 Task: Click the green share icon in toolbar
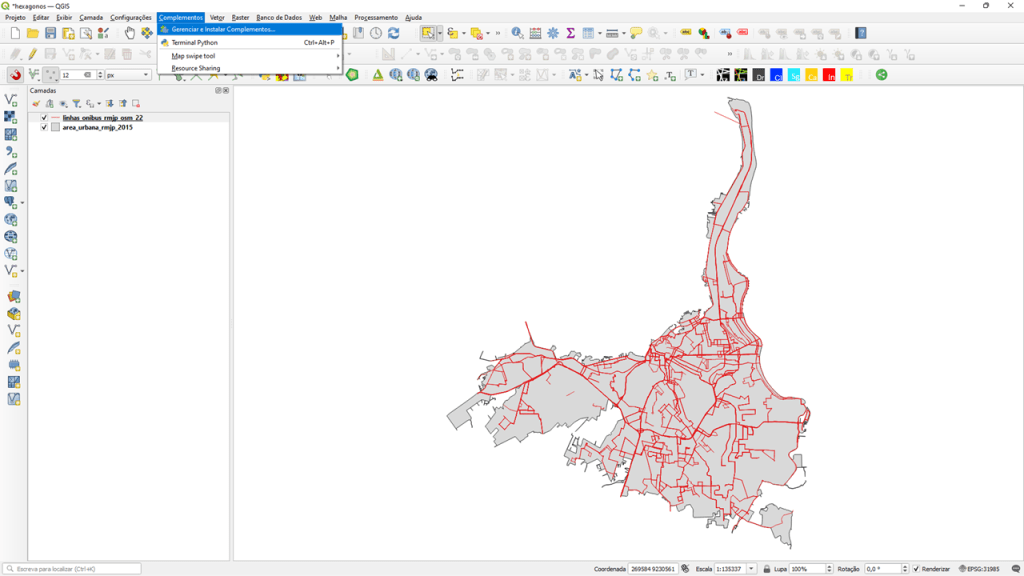pyautogui.click(x=881, y=75)
